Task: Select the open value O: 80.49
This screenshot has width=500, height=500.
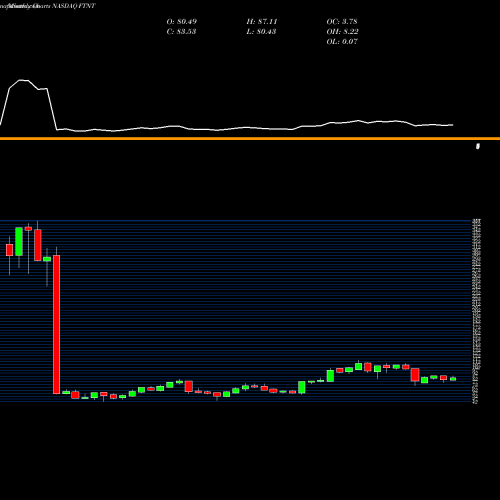Action: (x=182, y=22)
